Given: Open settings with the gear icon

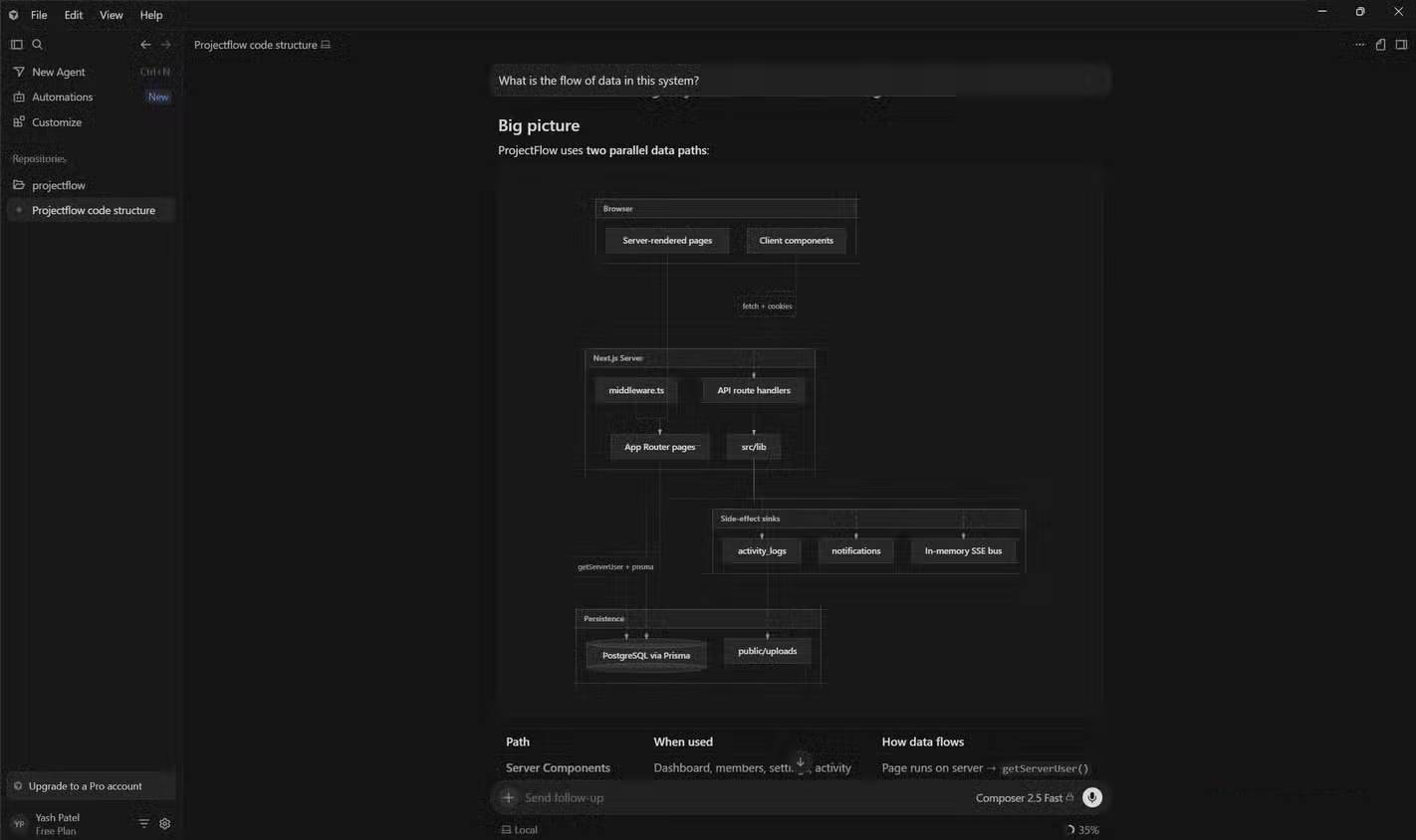Looking at the screenshot, I should click(x=165, y=823).
